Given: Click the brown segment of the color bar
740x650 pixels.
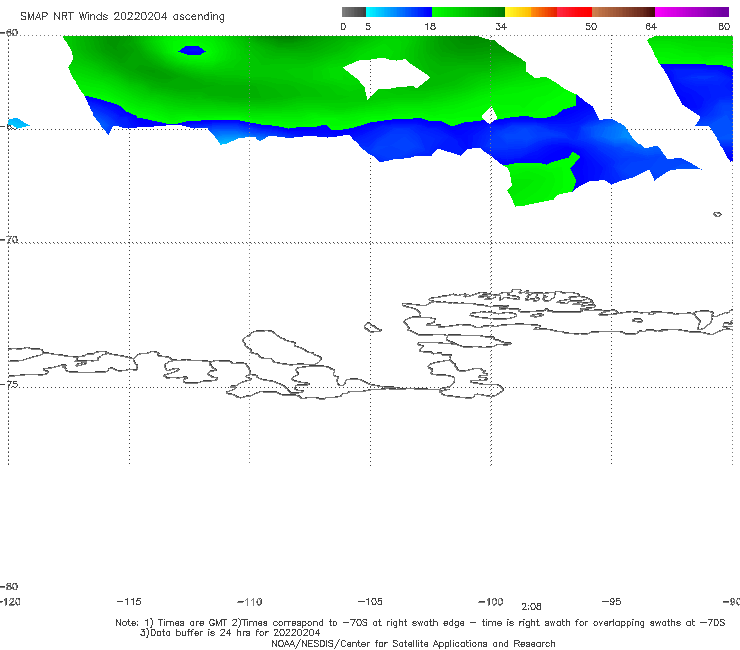Looking at the screenshot, I should (623, 12).
